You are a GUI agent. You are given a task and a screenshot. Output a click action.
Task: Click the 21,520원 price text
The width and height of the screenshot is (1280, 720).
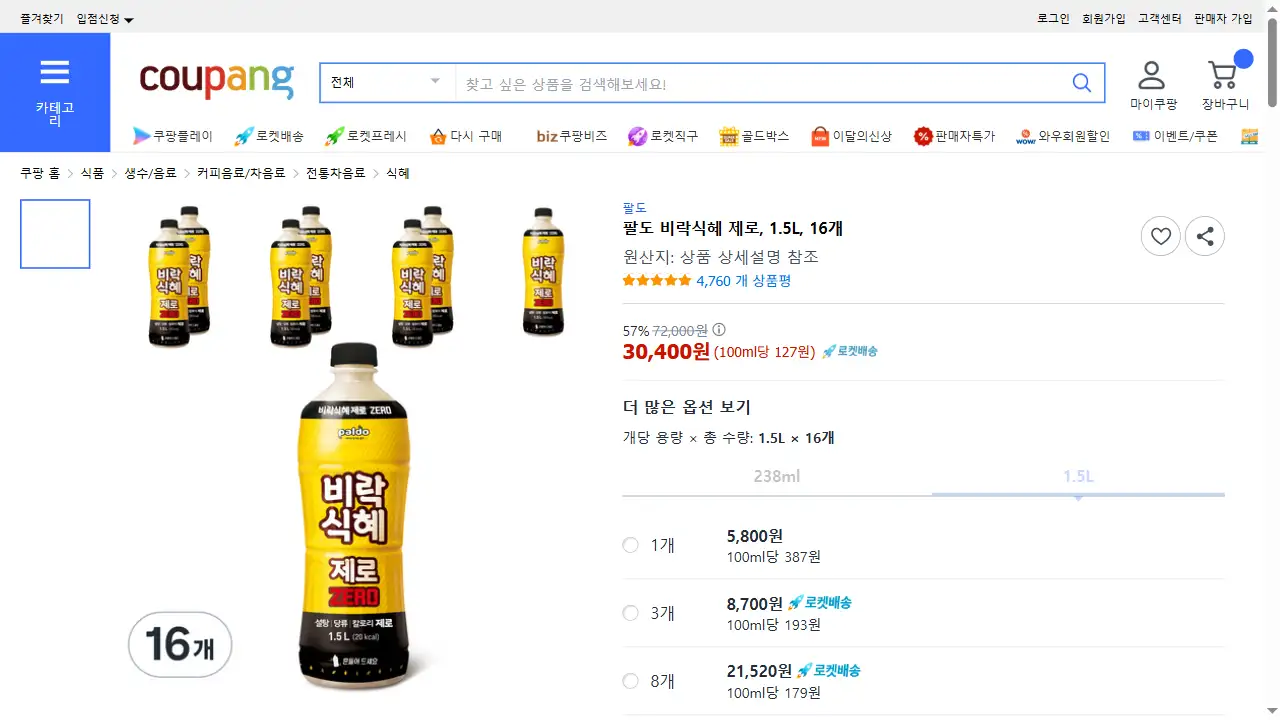(x=759, y=671)
